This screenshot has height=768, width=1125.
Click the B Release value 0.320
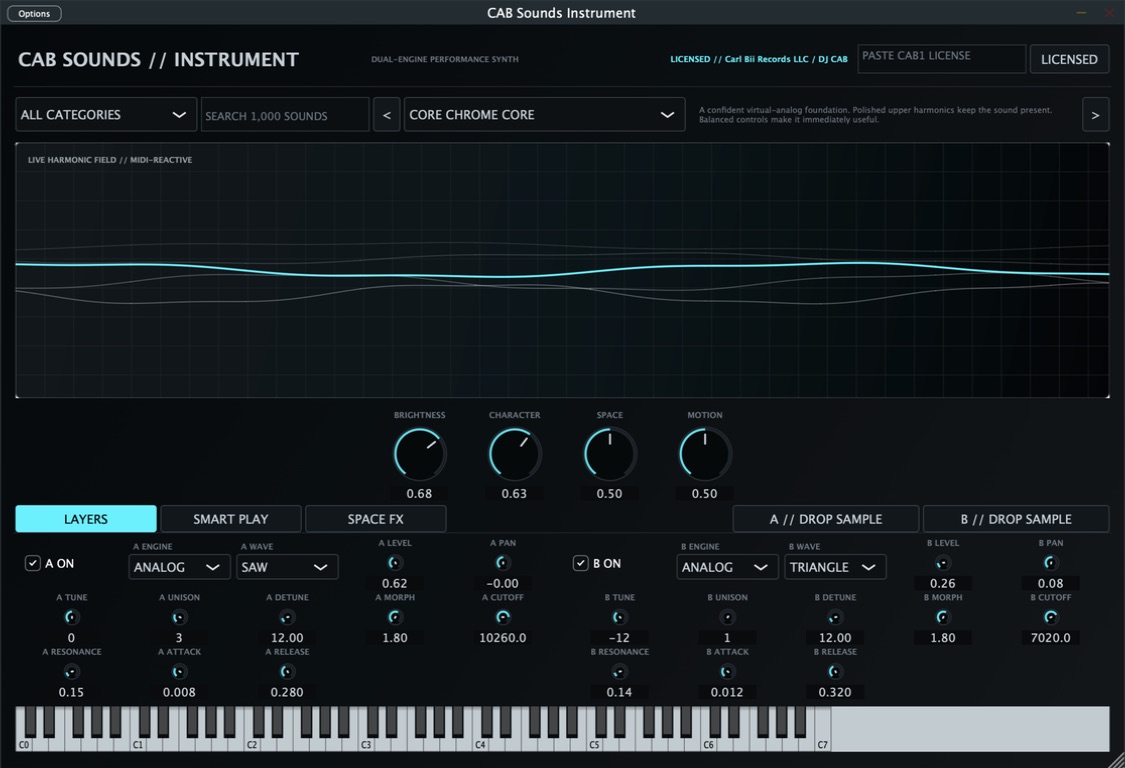[x=835, y=692]
